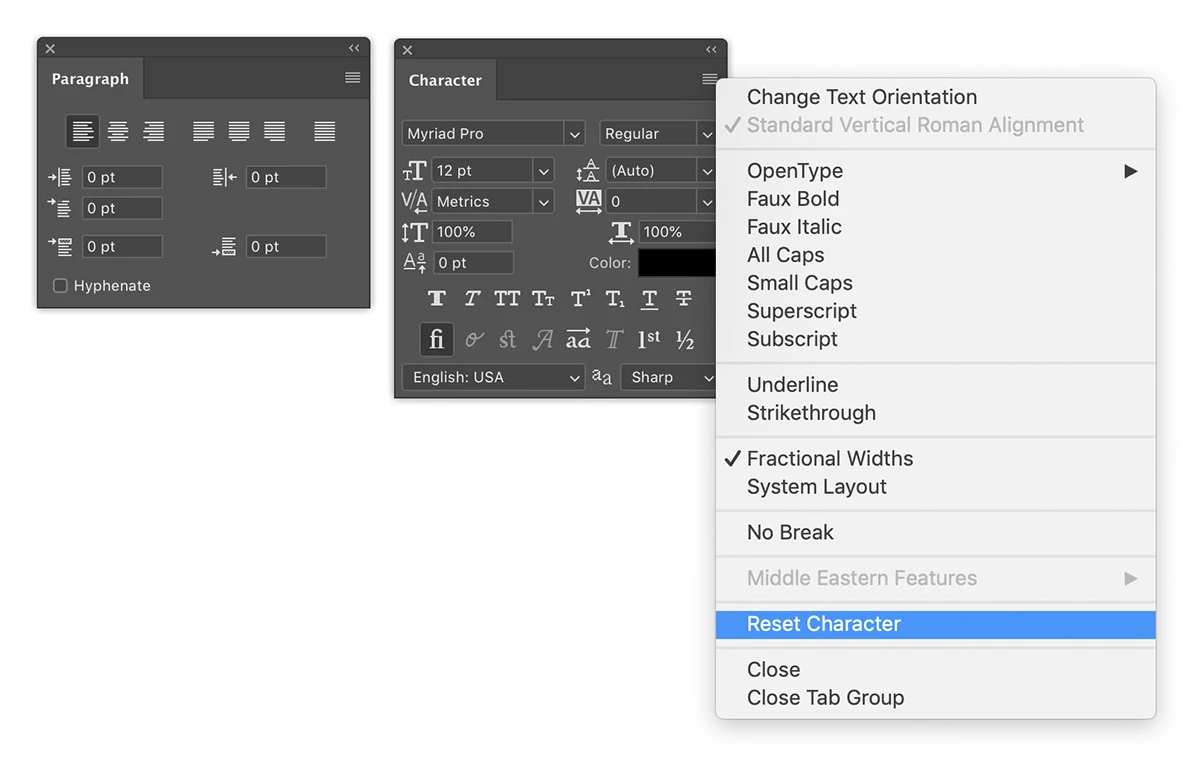Toggle the Superscript button in Character panel
Screen dimensions: 1200x763
[580, 298]
